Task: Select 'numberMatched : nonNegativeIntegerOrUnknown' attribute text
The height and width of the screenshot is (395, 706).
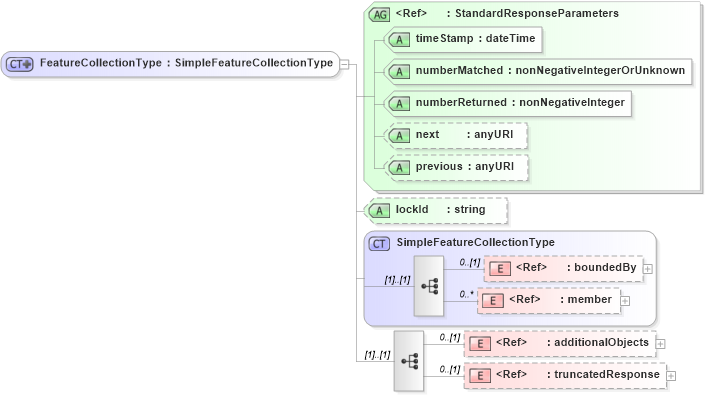Action: tap(550, 71)
